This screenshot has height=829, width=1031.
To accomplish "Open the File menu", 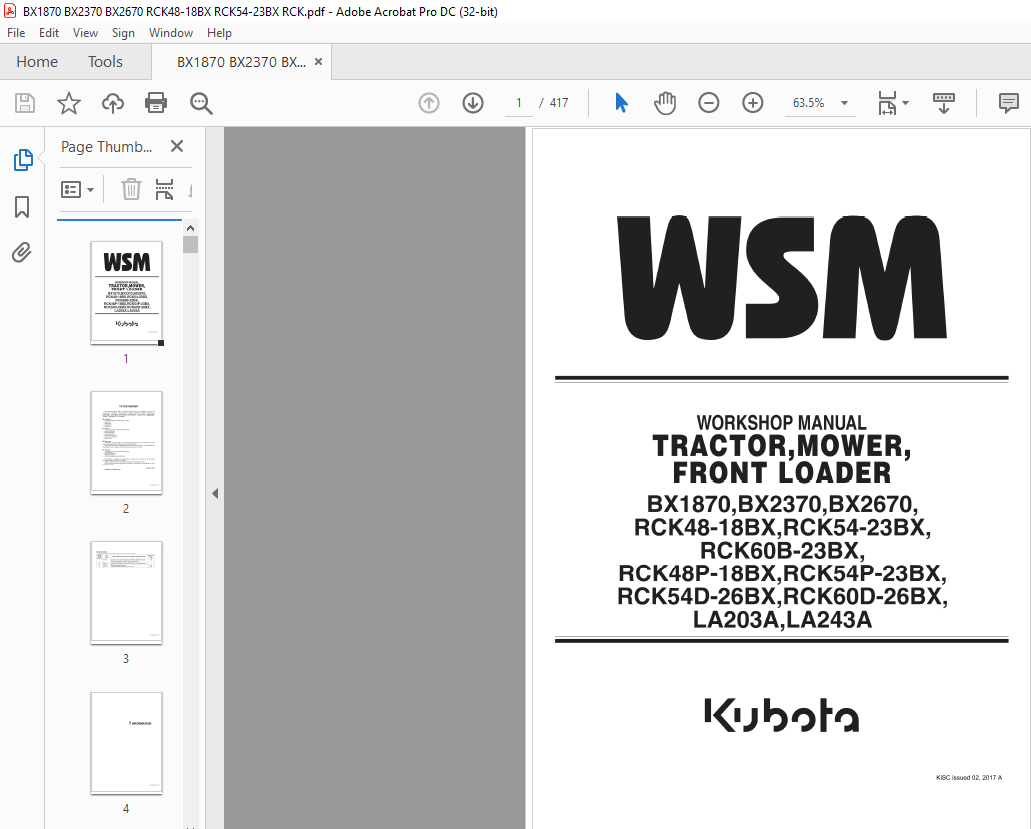I will [x=16, y=33].
